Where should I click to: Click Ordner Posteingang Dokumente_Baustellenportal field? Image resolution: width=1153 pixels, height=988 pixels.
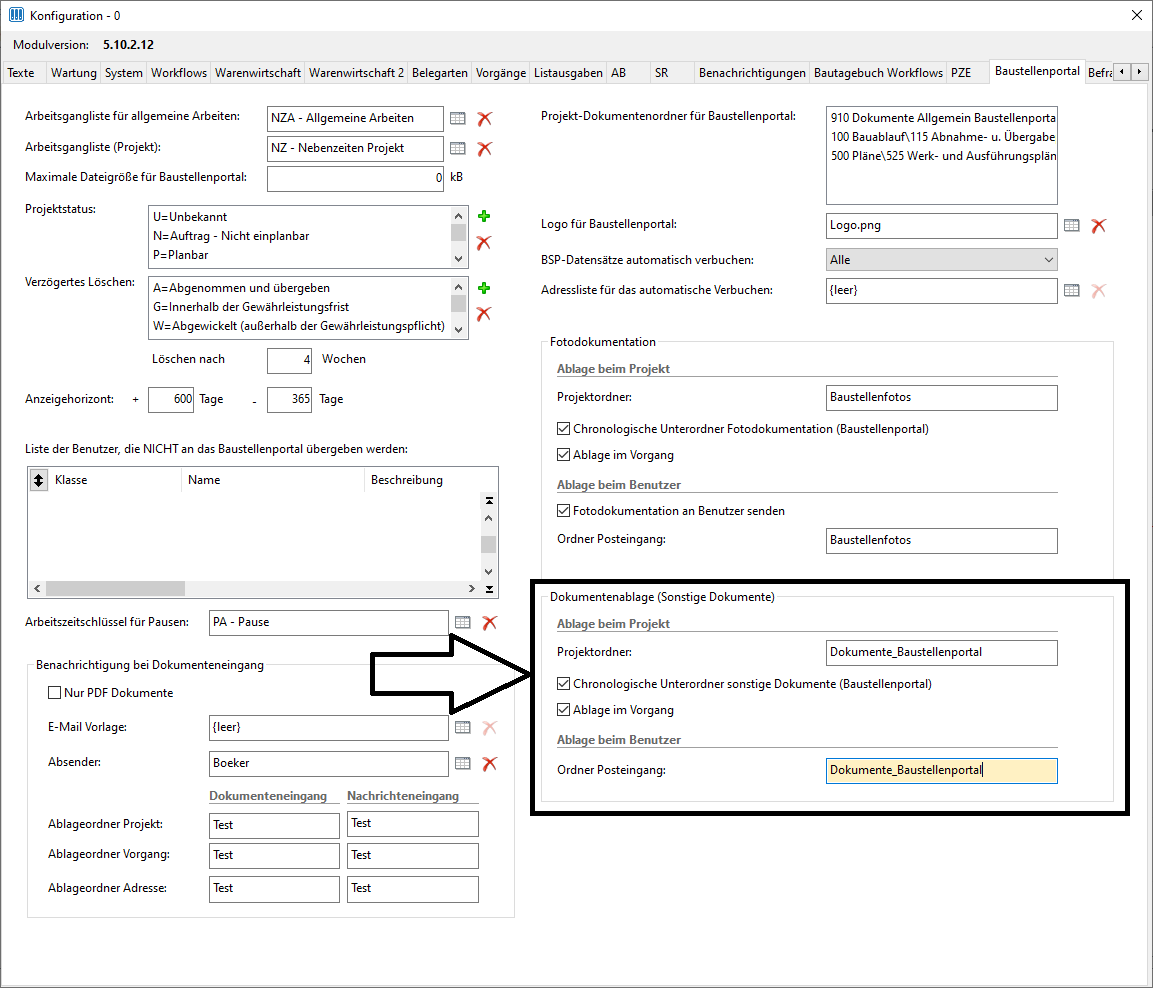pos(942,770)
